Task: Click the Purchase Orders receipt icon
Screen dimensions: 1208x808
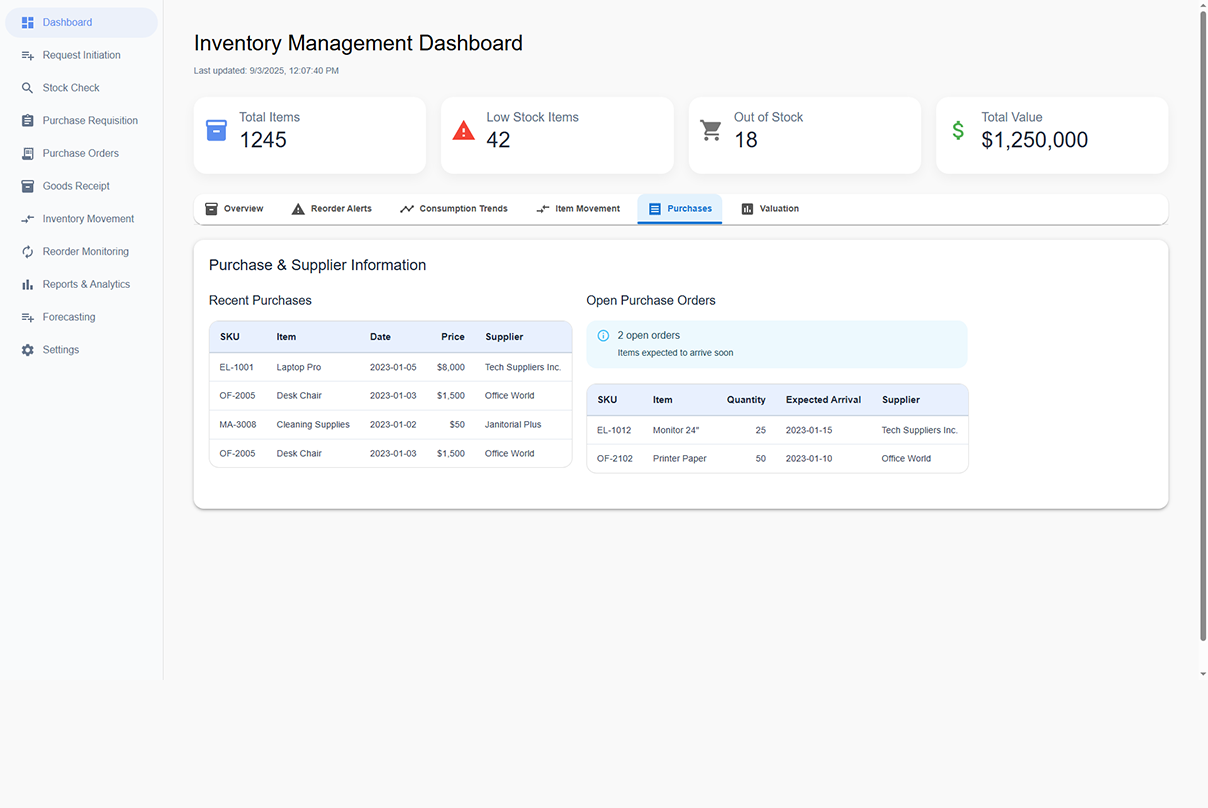Action: click(x=28, y=153)
